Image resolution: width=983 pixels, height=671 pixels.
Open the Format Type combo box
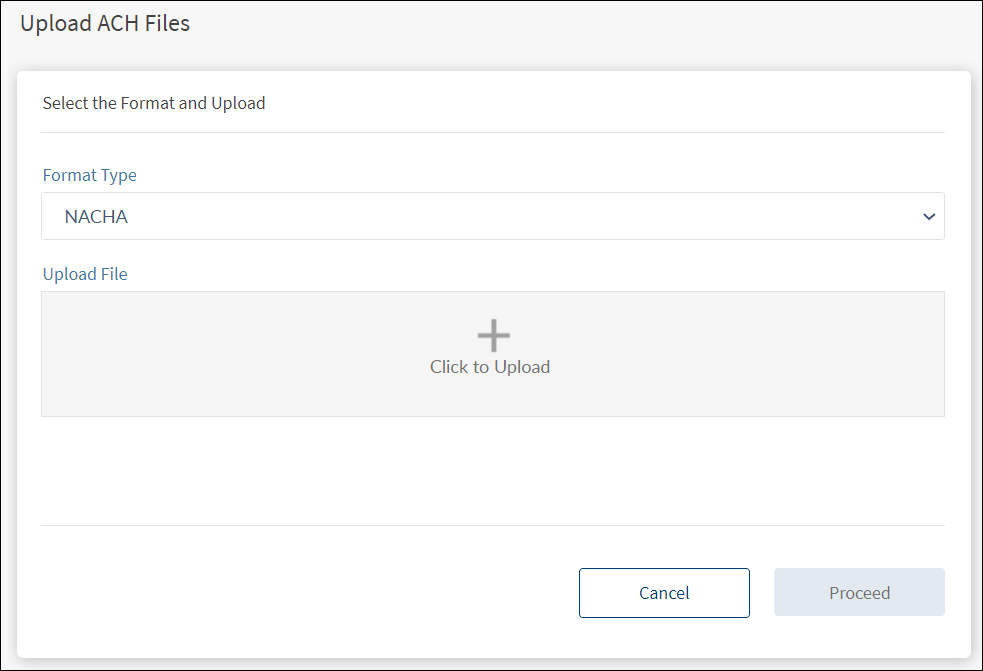coord(492,216)
